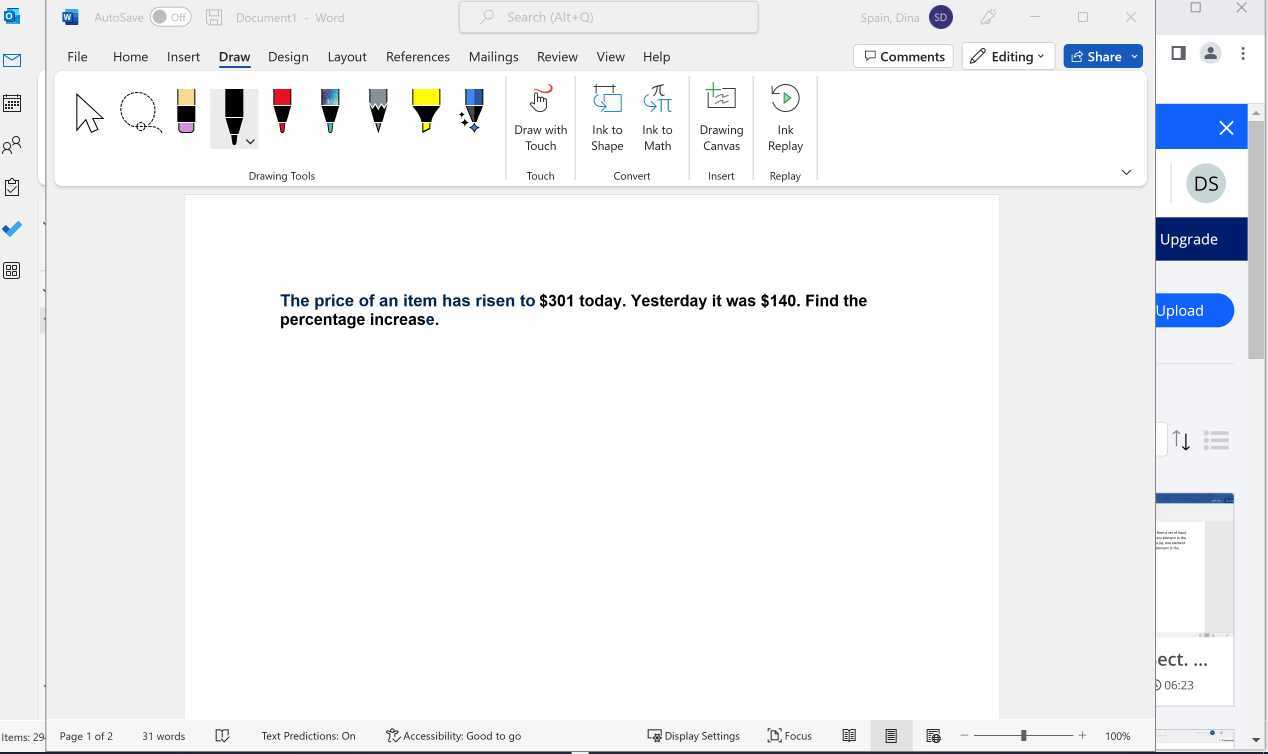The image size is (1268, 754).
Task: Click Ink to Math
Action: point(657,118)
